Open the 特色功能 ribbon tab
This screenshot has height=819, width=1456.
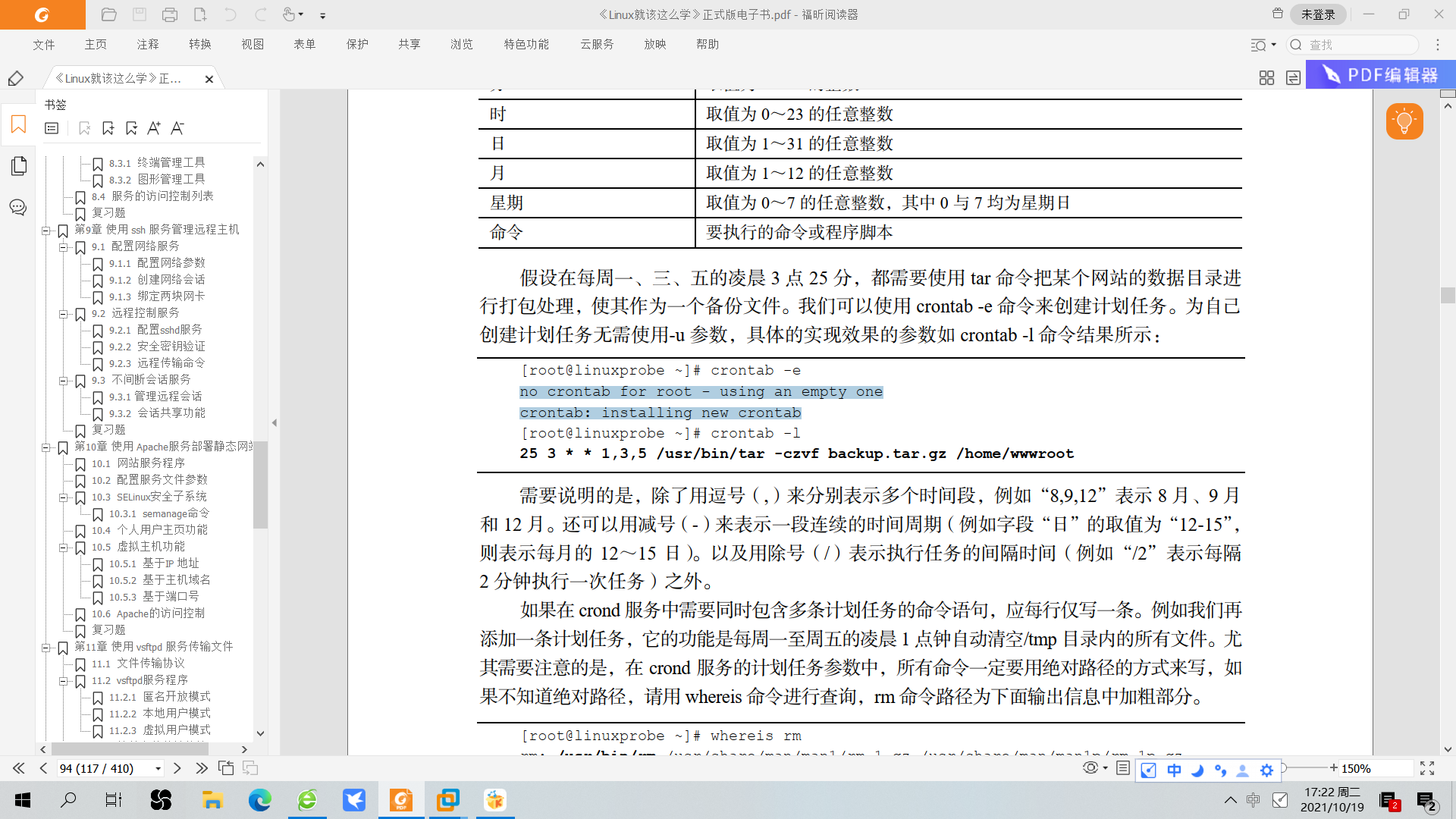pos(526,45)
